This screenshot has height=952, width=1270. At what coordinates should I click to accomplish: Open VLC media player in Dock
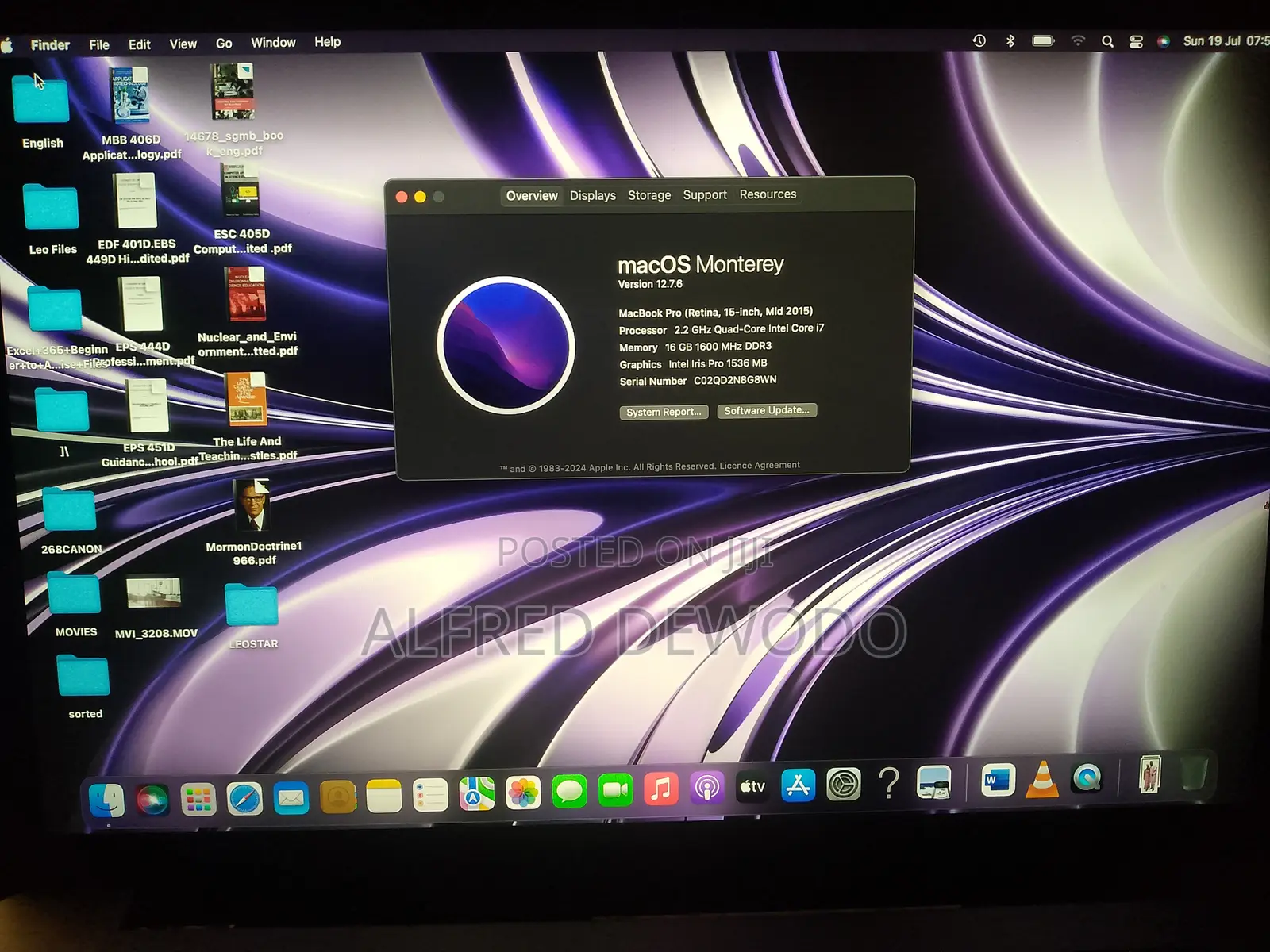click(1042, 779)
